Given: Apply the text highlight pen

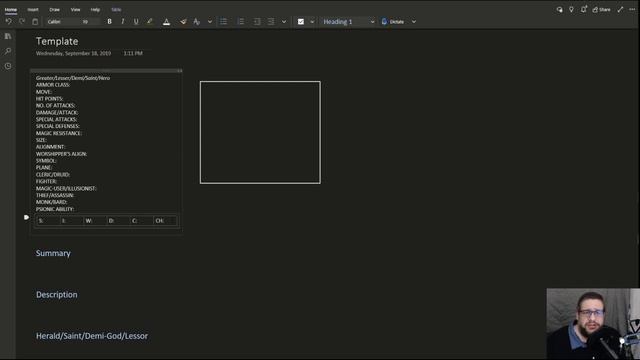Looking at the screenshot, I should [x=150, y=22].
